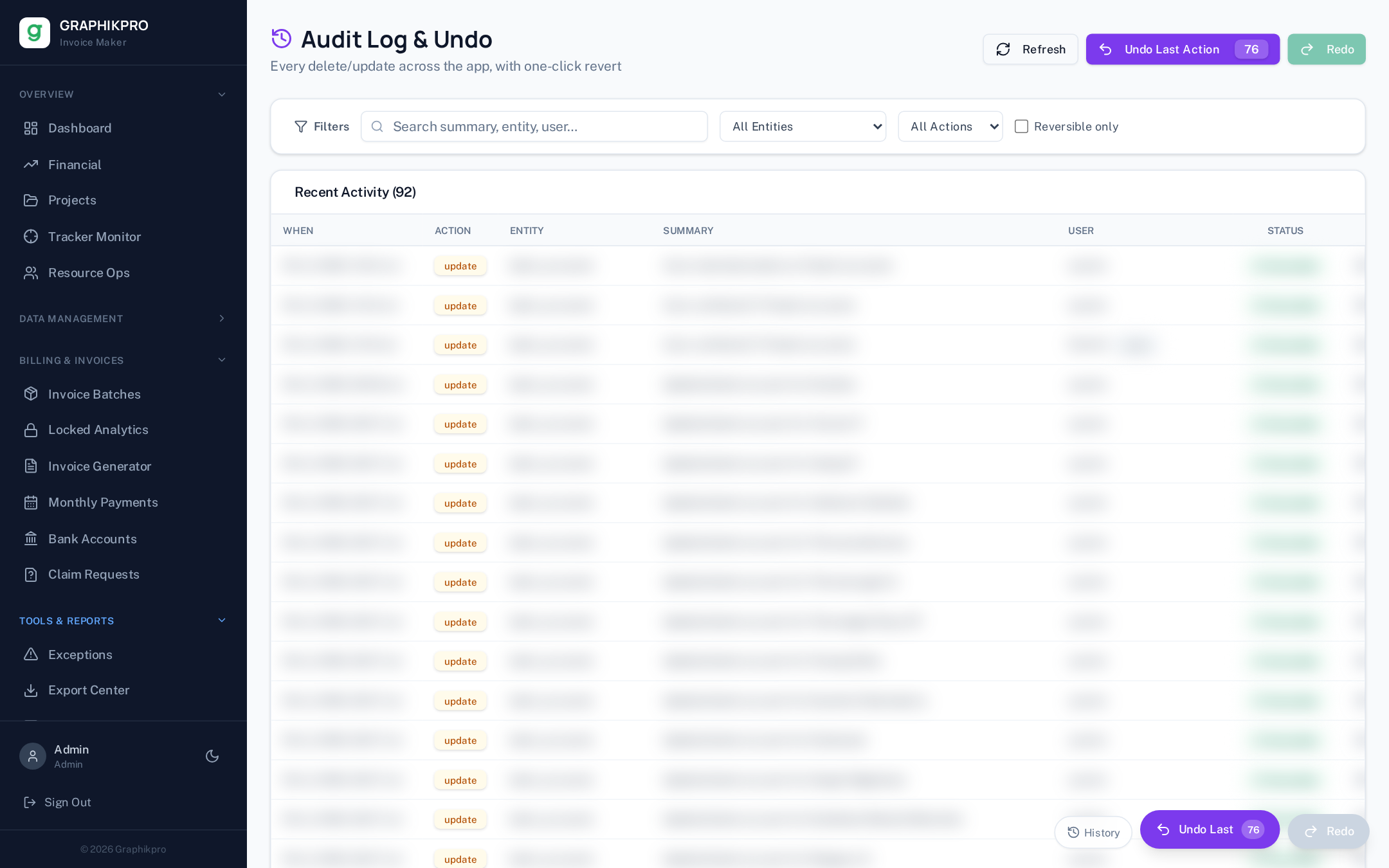Click the Resource Ops people icon

coord(31,273)
